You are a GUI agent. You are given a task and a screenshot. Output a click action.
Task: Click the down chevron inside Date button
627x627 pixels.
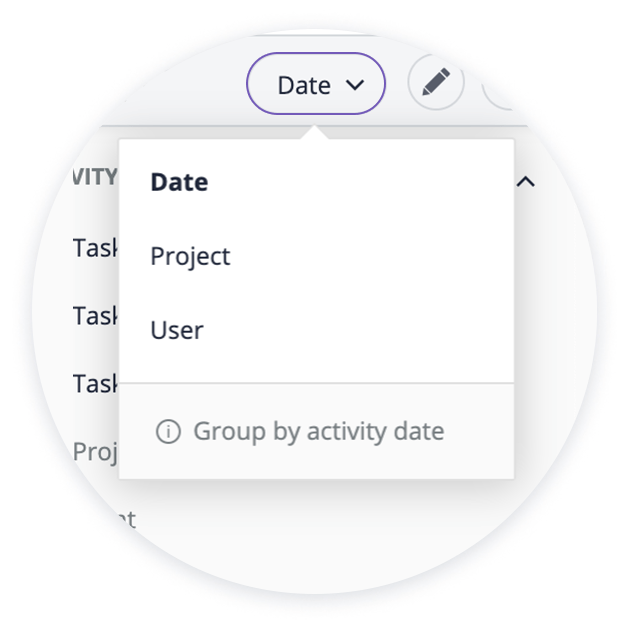click(x=355, y=85)
